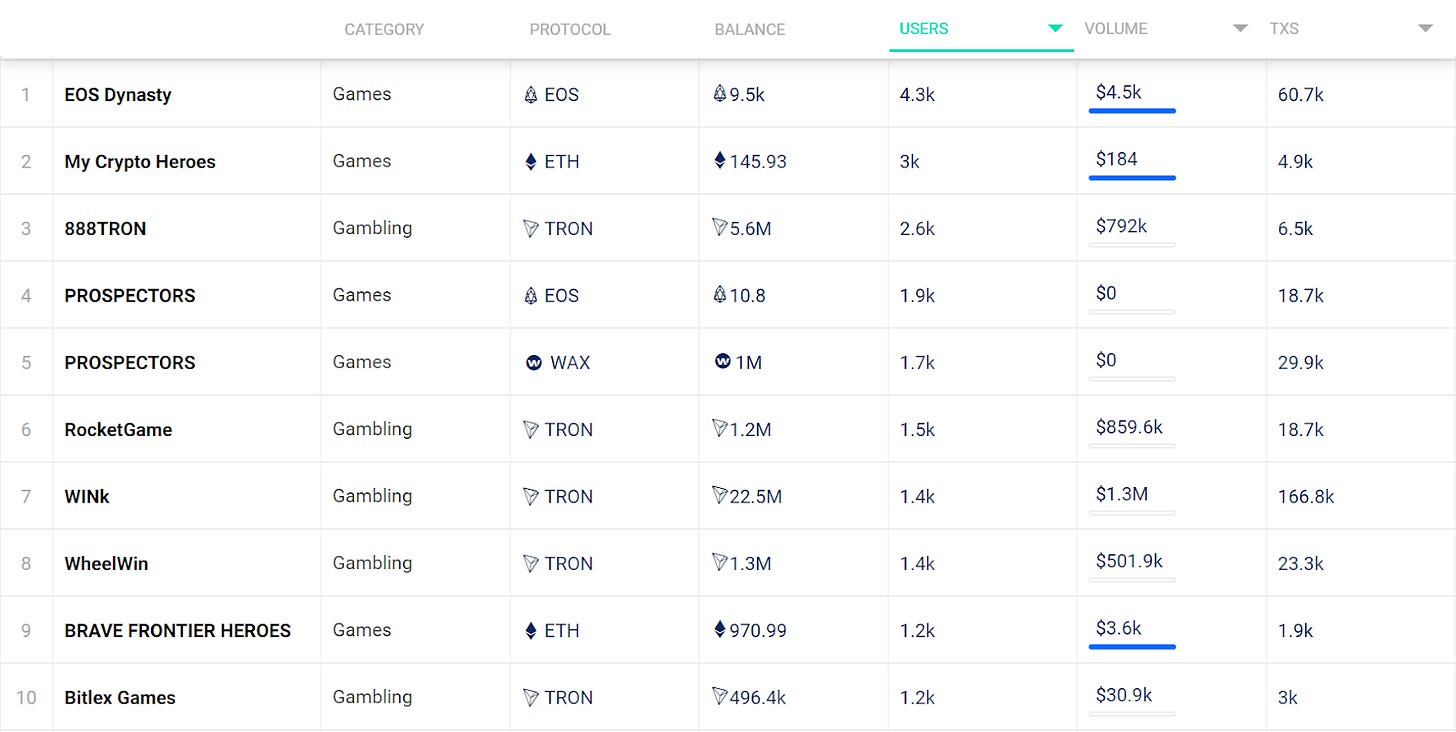The image size is (1456, 732).
Task: Open the BRAVE FRONTIER HEROES dapp
Action: 178,631
